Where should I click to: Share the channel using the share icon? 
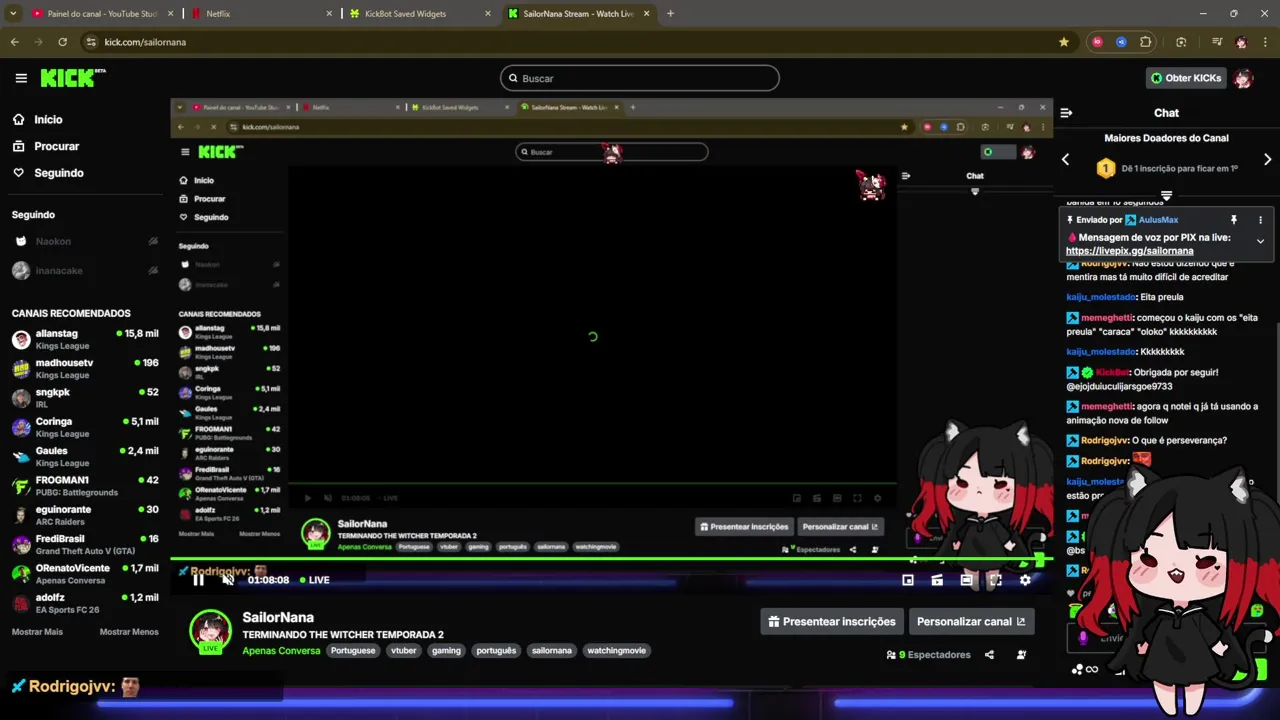tap(989, 655)
